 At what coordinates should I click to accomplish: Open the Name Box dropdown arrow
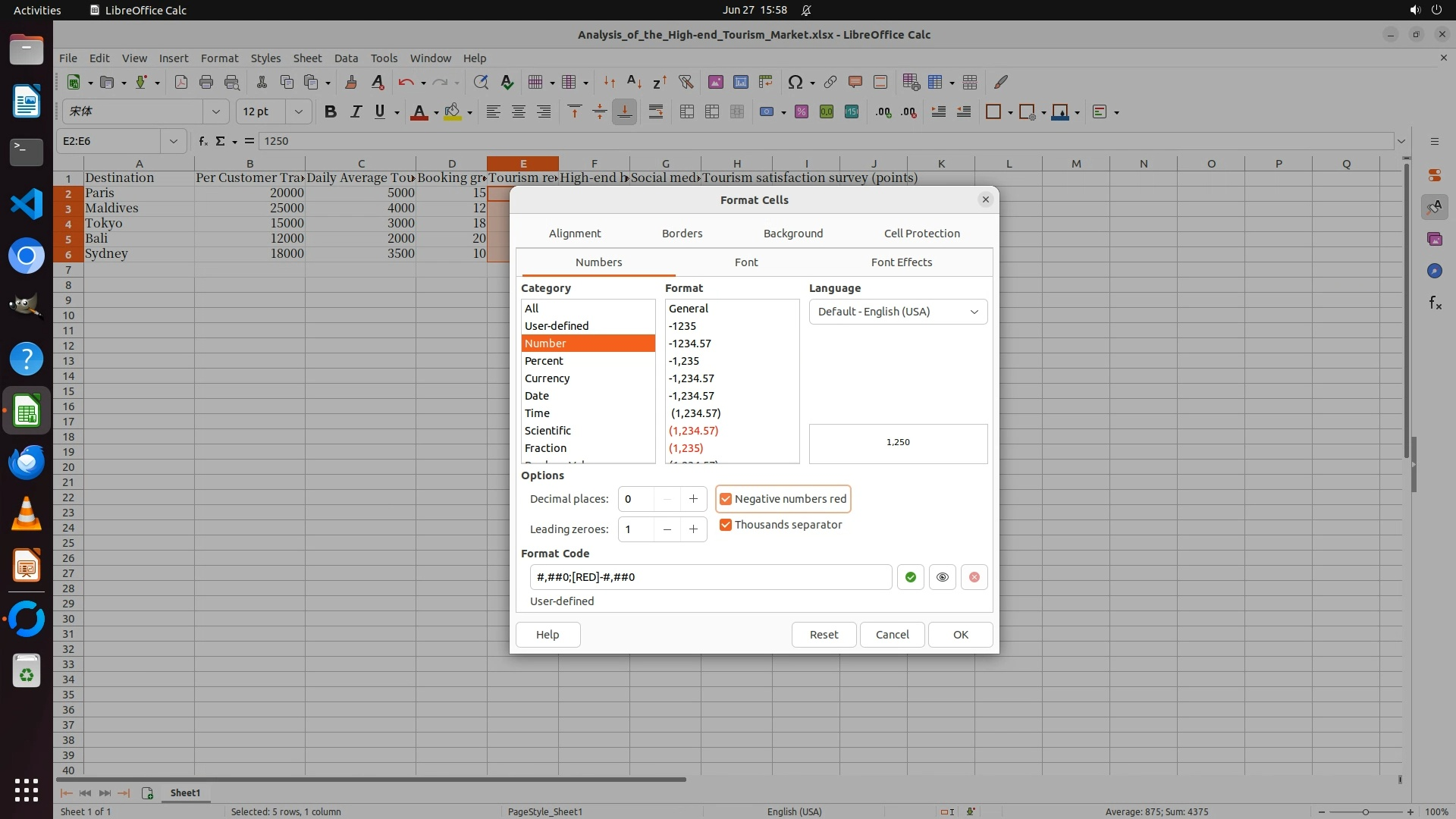[x=173, y=141]
